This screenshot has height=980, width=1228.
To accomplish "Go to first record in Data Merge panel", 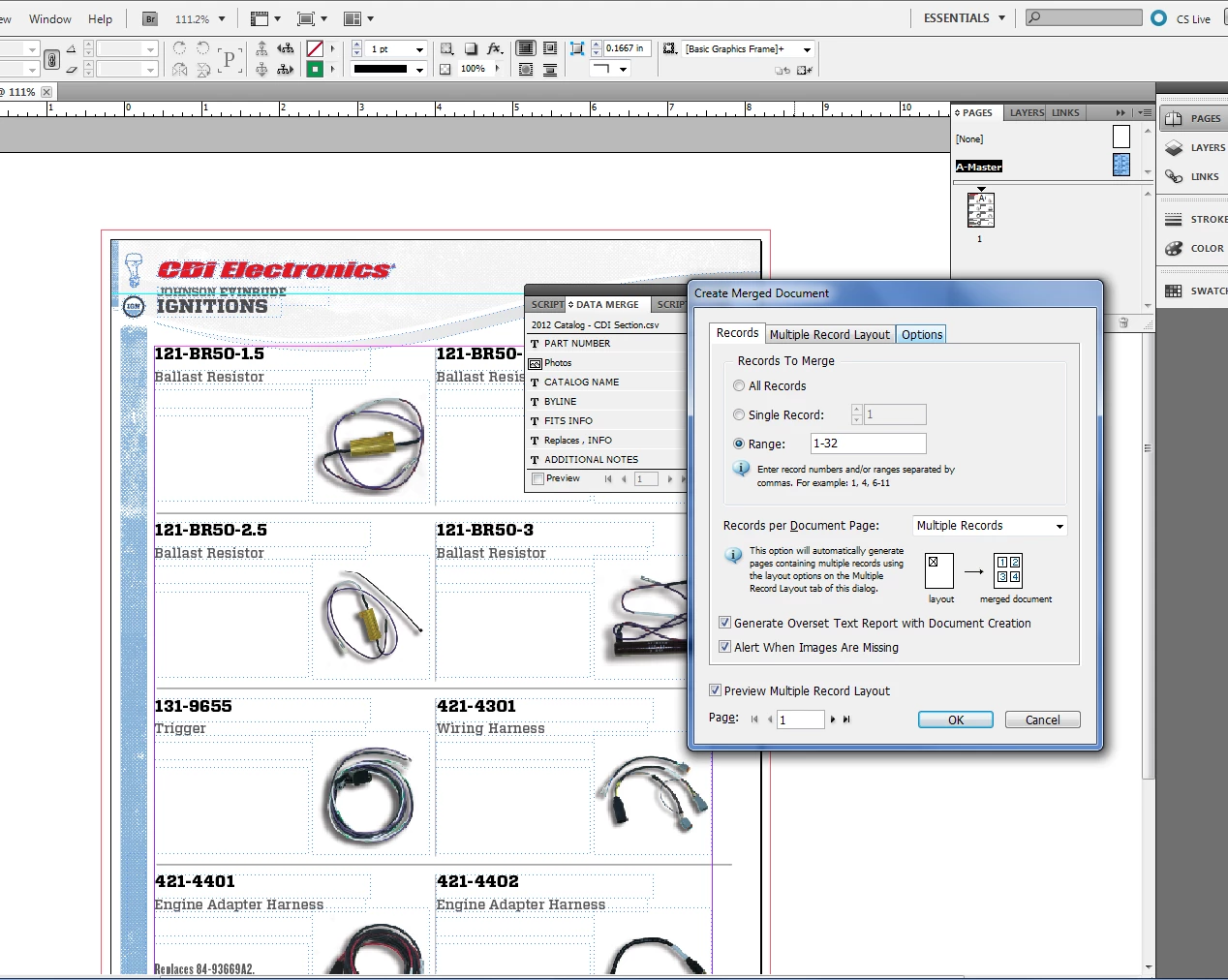I will [608, 478].
